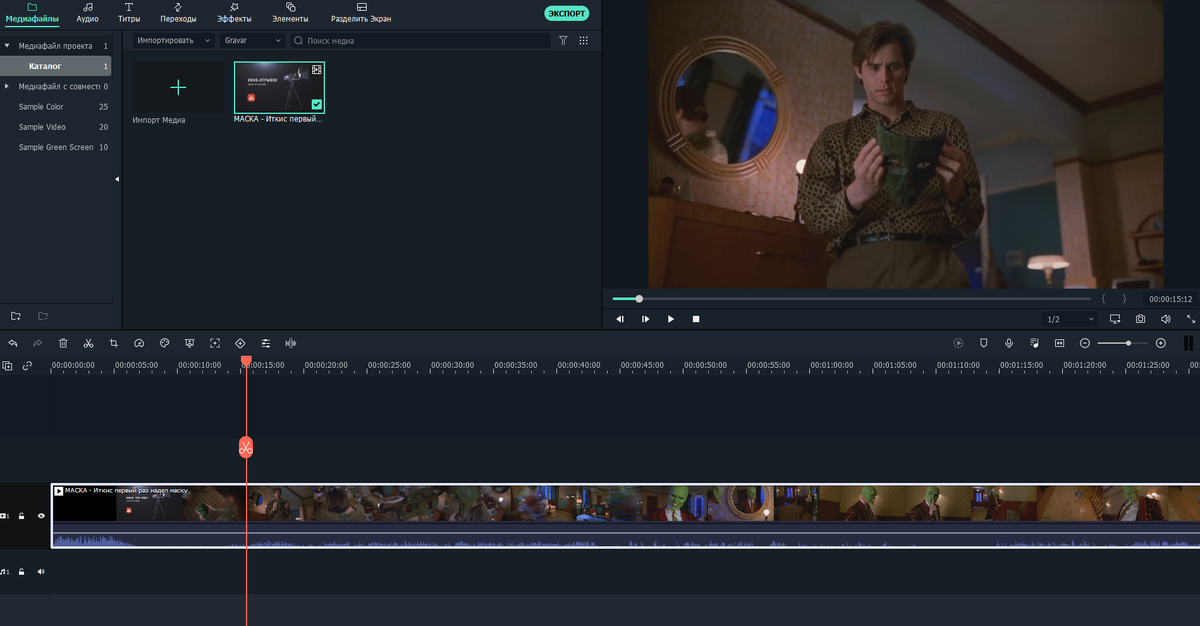Expand the Медиафайл с совместным tree node
1200x626 pixels.
[x=7, y=86]
